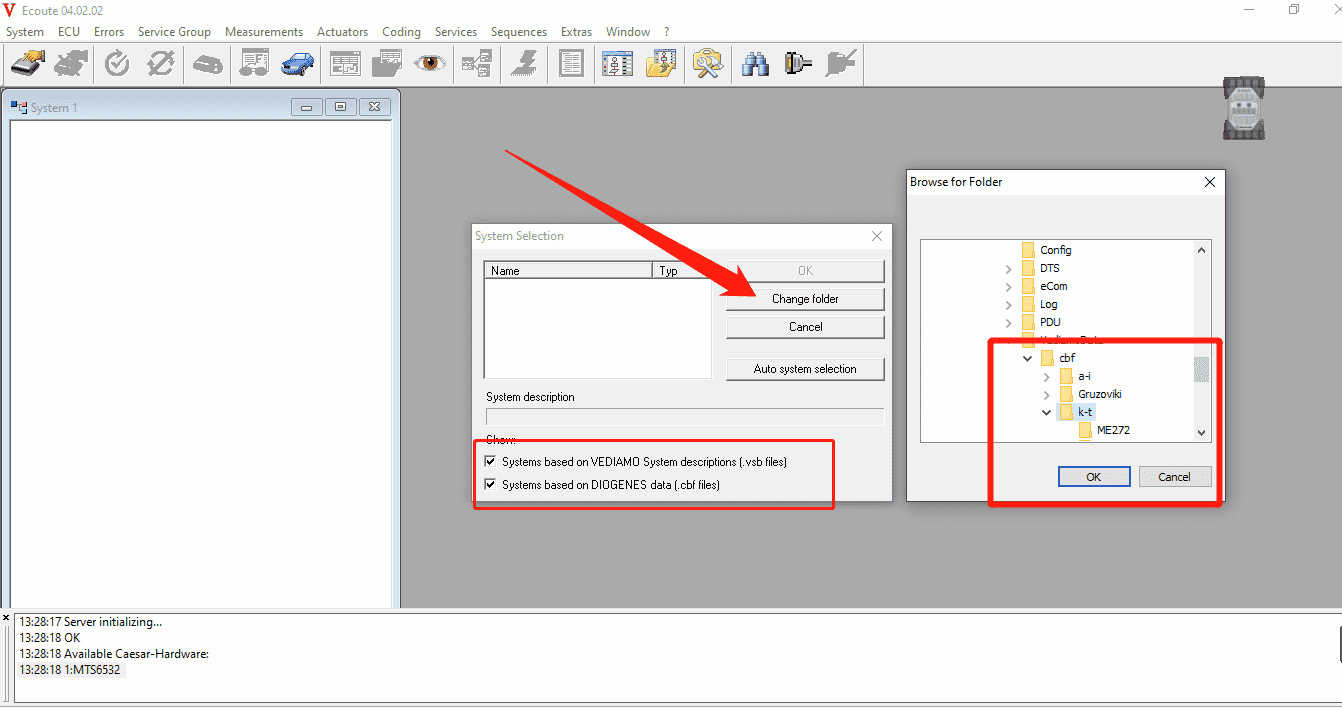Open the Coding menu
The height and width of the screenshot is (708, 1342).
coord(401,32)
